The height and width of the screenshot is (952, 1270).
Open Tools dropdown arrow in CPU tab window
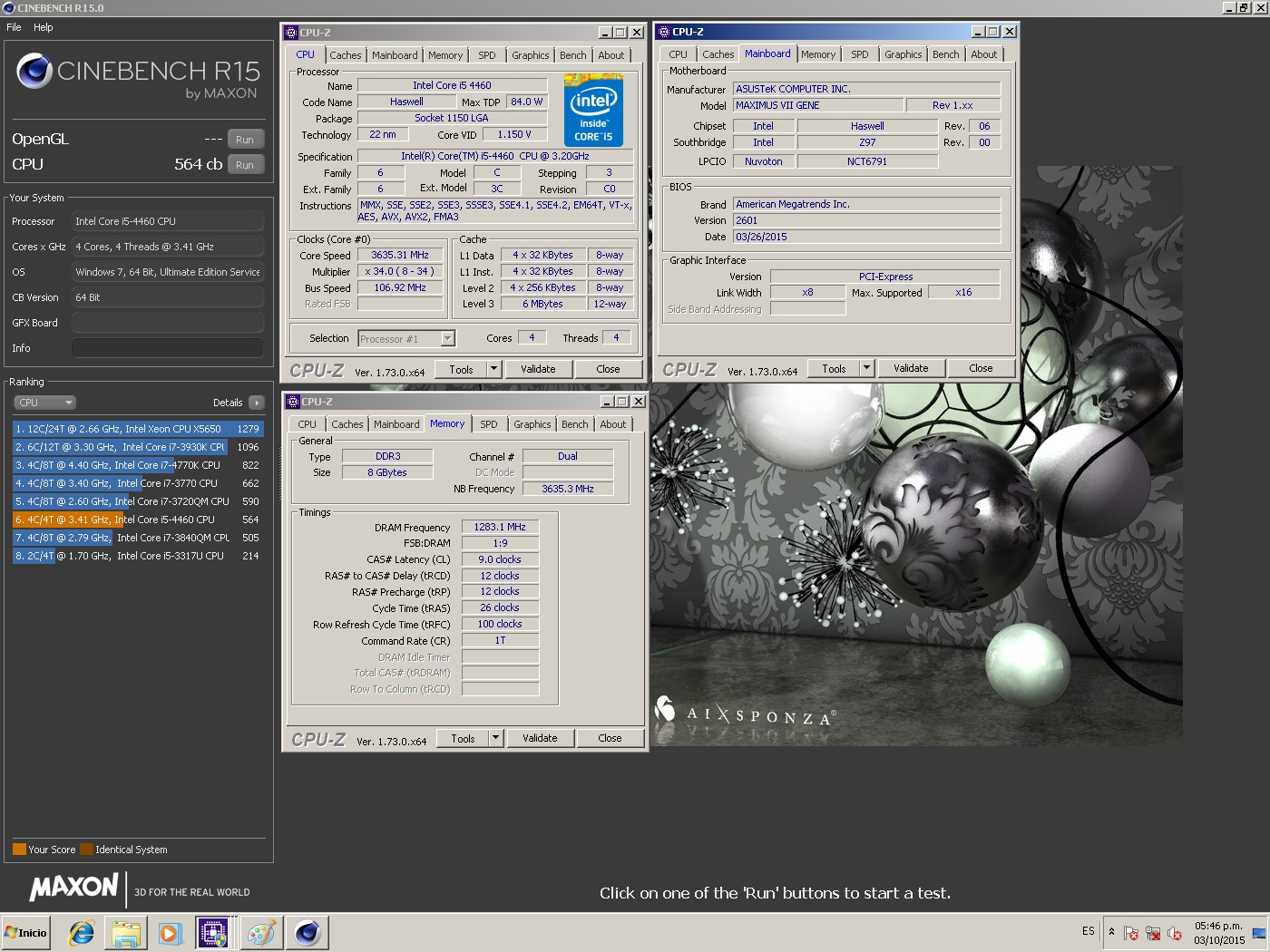(x=493, y=369)
